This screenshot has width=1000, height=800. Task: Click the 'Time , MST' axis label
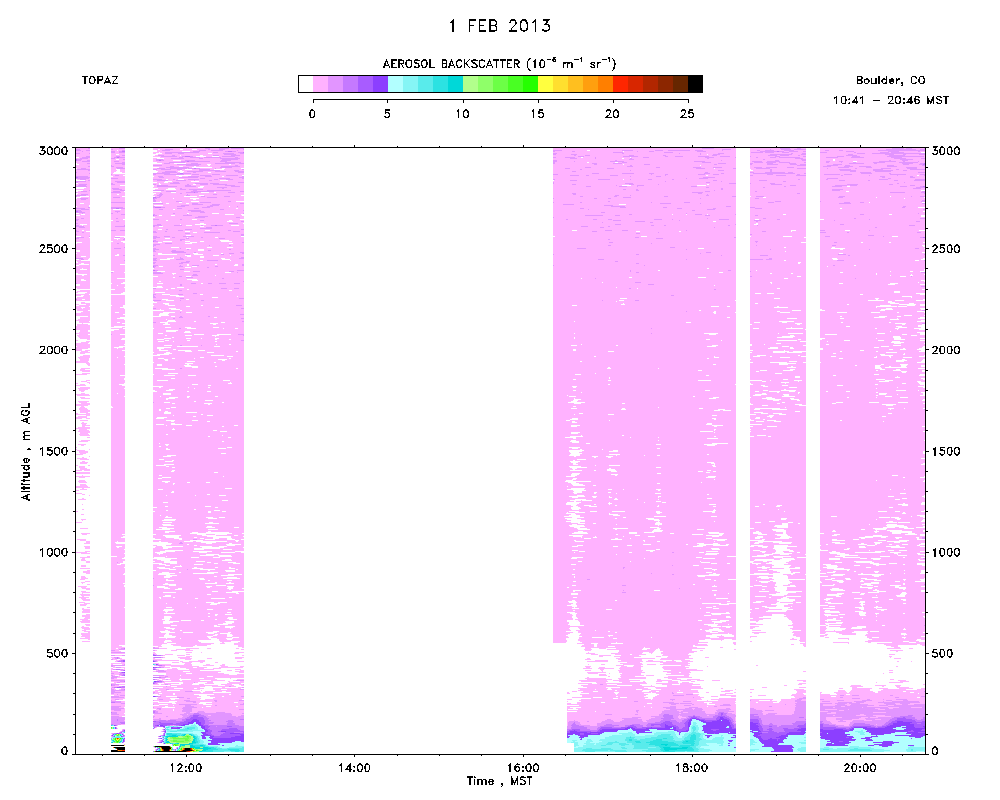[x=499, y=781]
